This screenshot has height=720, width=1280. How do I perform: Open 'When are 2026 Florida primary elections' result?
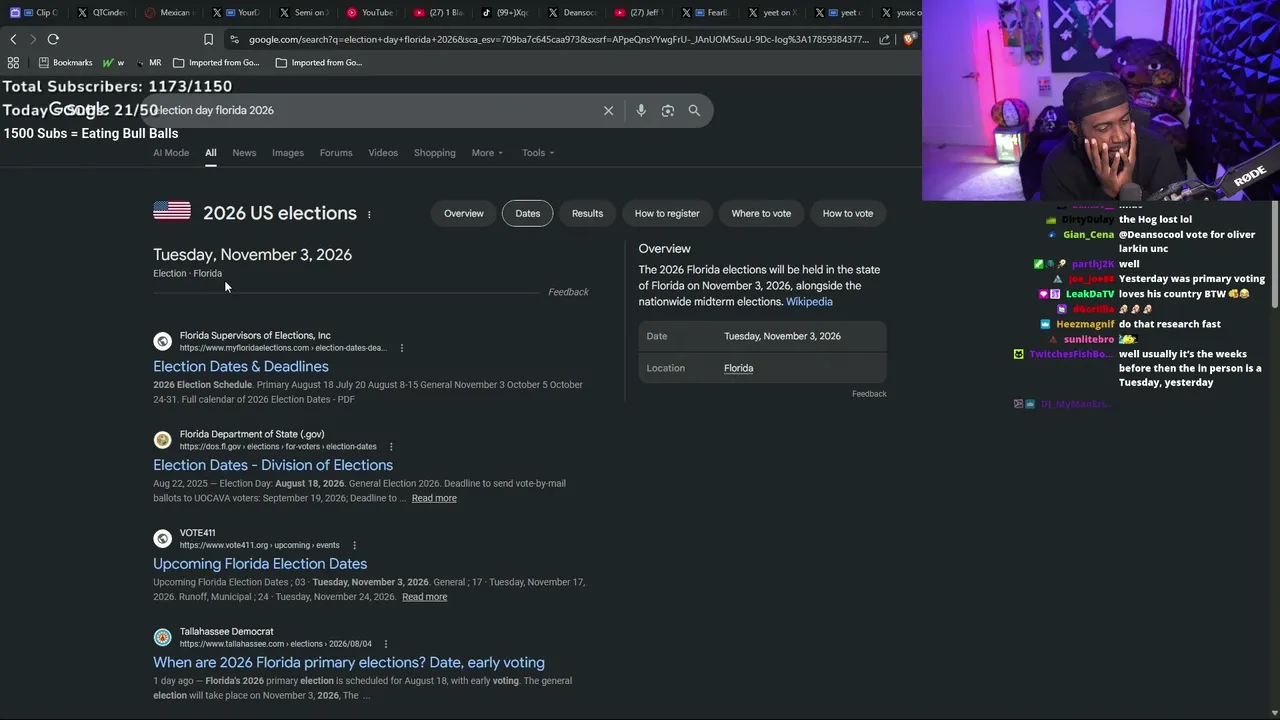coord(349,663)
